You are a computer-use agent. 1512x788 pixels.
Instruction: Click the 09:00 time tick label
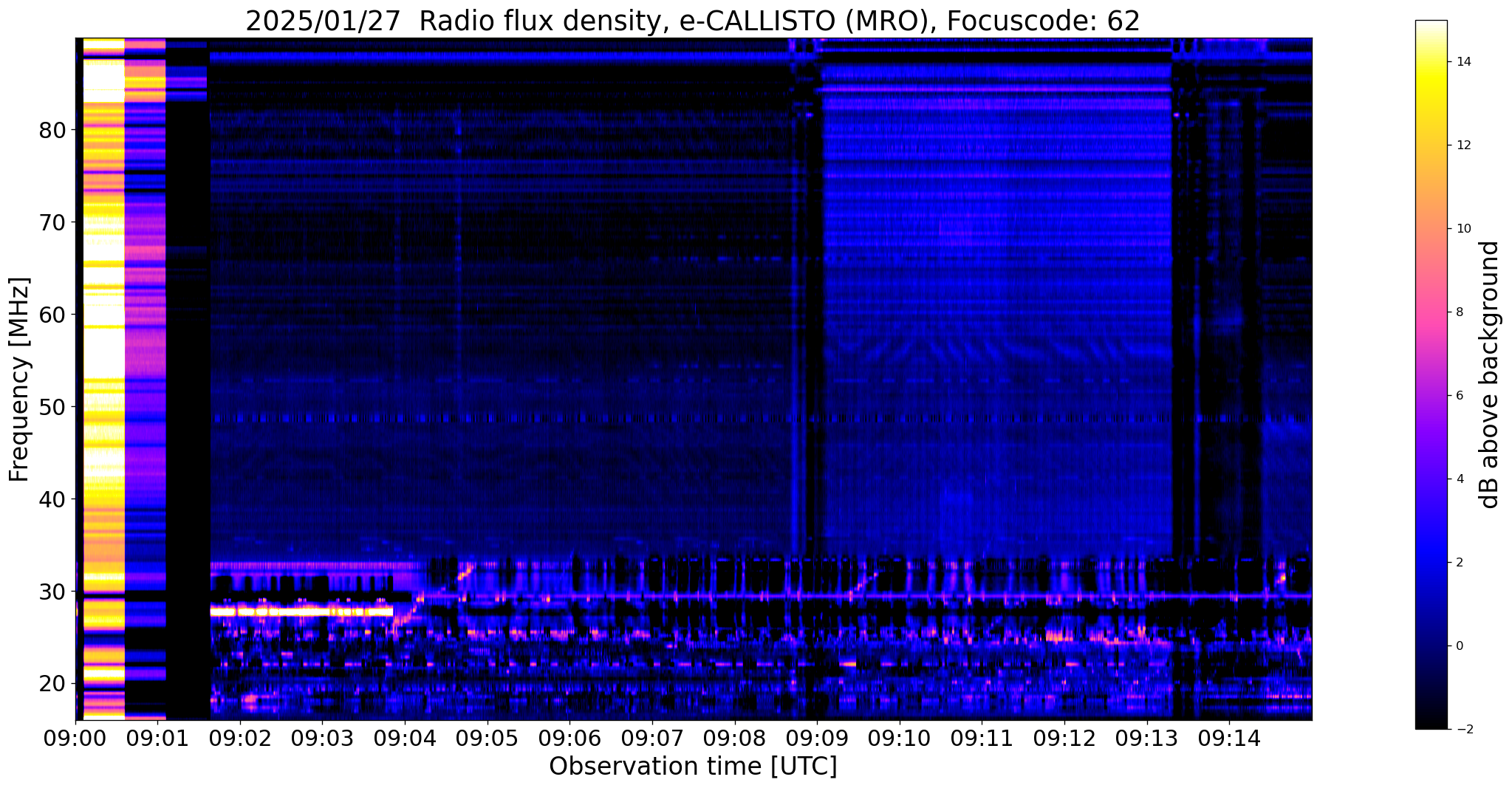(x=75, y=739)
